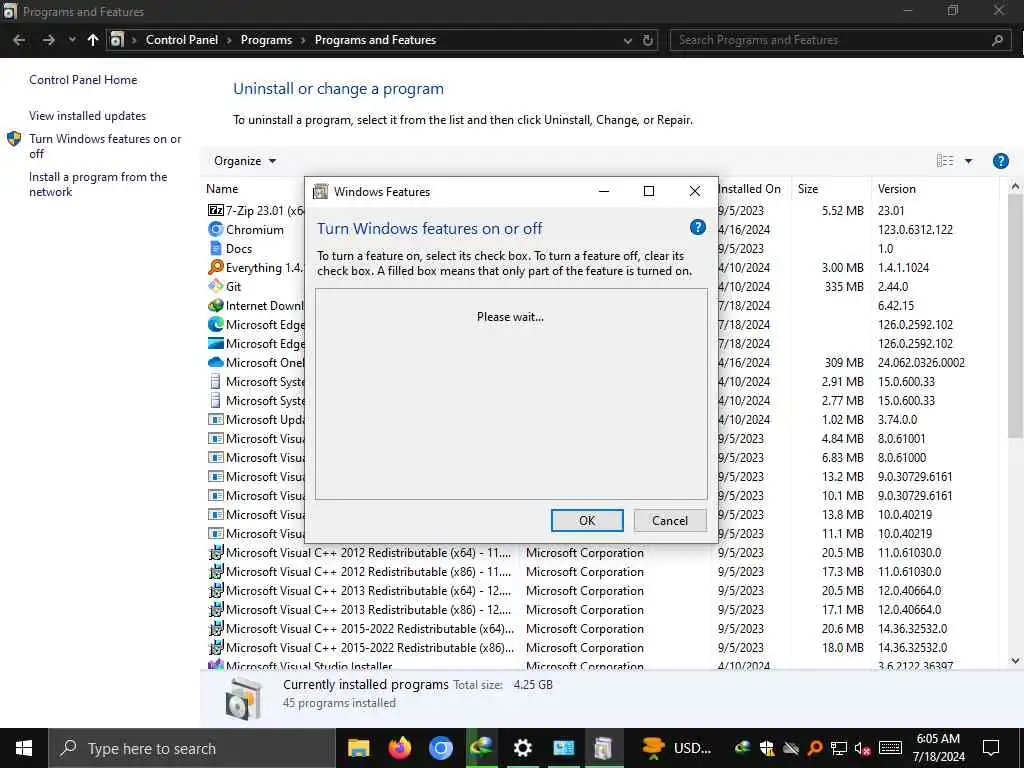The height and width of the screenshot is (768, 1024).
Task: Click the scroll down arrow of list
Action: click(1015, 661)
